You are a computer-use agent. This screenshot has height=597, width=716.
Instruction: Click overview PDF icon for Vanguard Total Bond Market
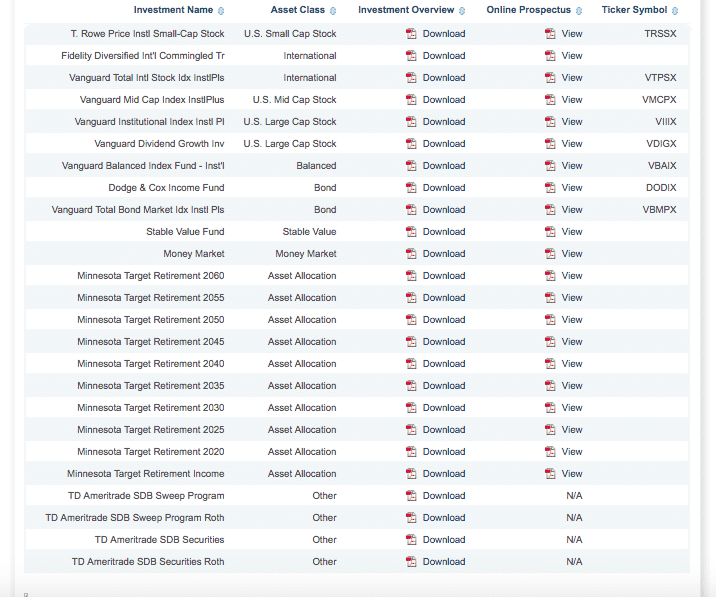[x=411, y=210]
